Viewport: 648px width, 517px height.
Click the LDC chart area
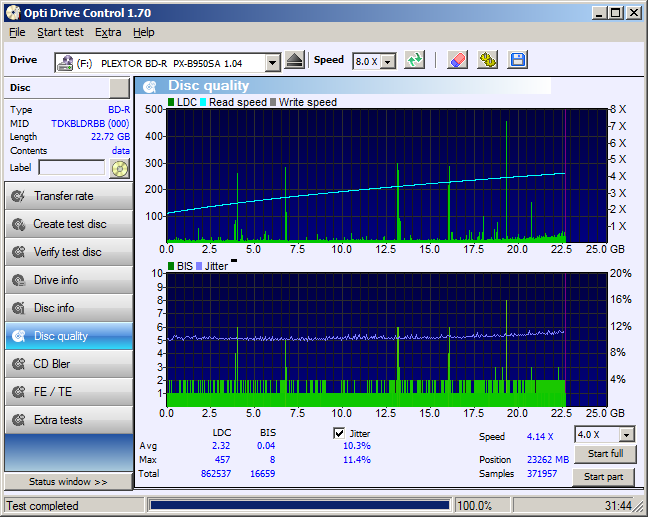click(x=387, y=176)
